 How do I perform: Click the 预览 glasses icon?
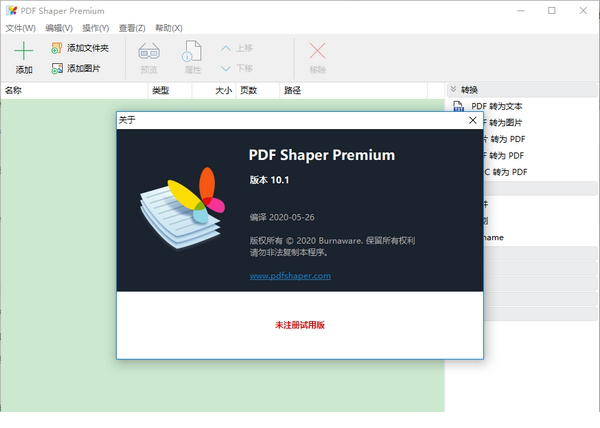[149, 51]
